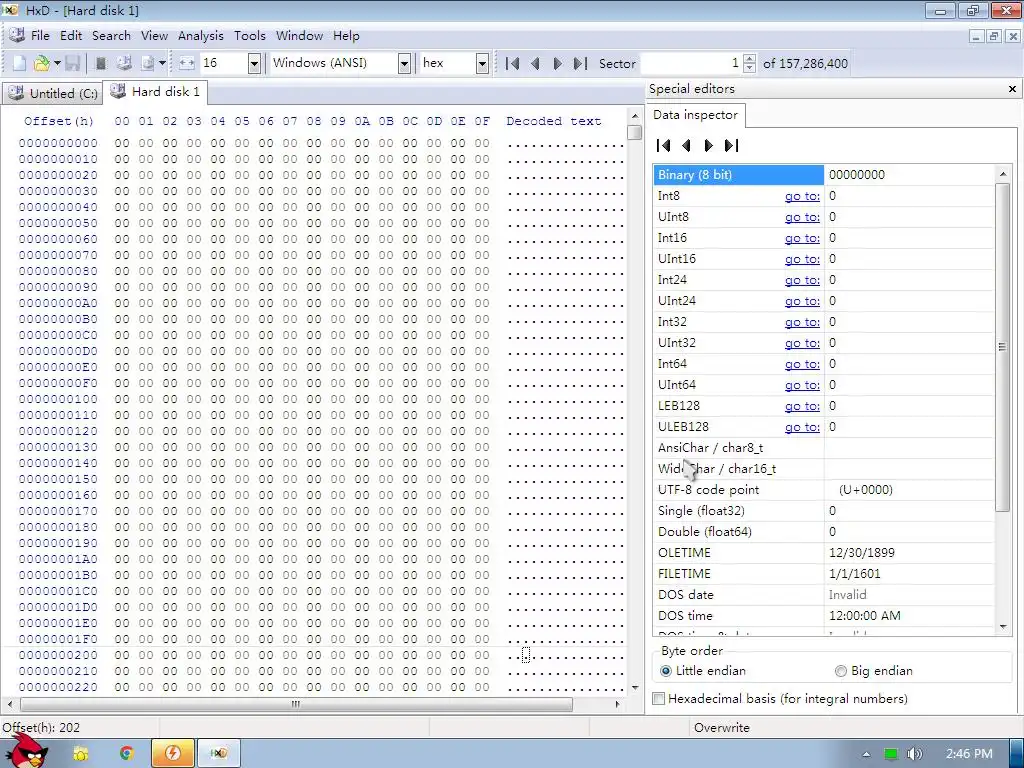Show hidden tray icons arrow
This screenshot has height=768, width=1024.
point(866,754)
